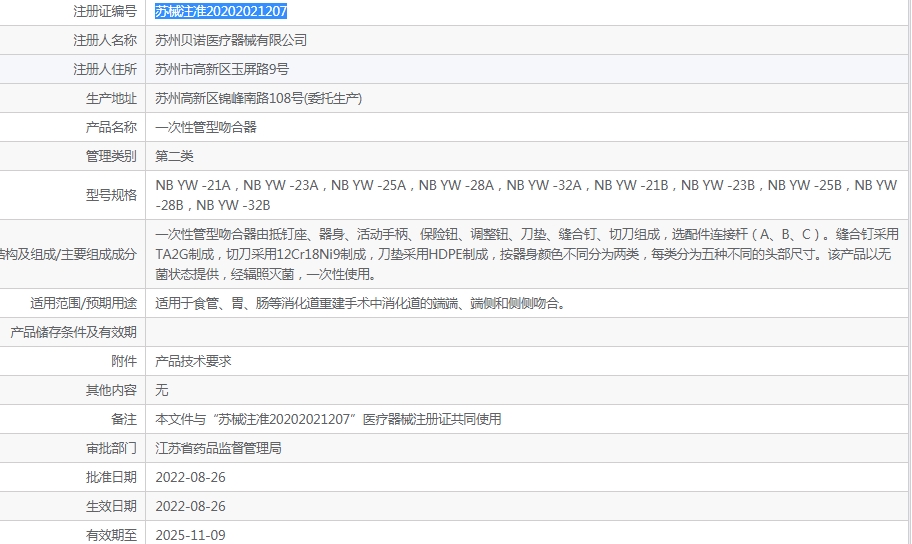Click the 生效日期 label
Viewport: 912px width, 544px height.
(111, 506)
